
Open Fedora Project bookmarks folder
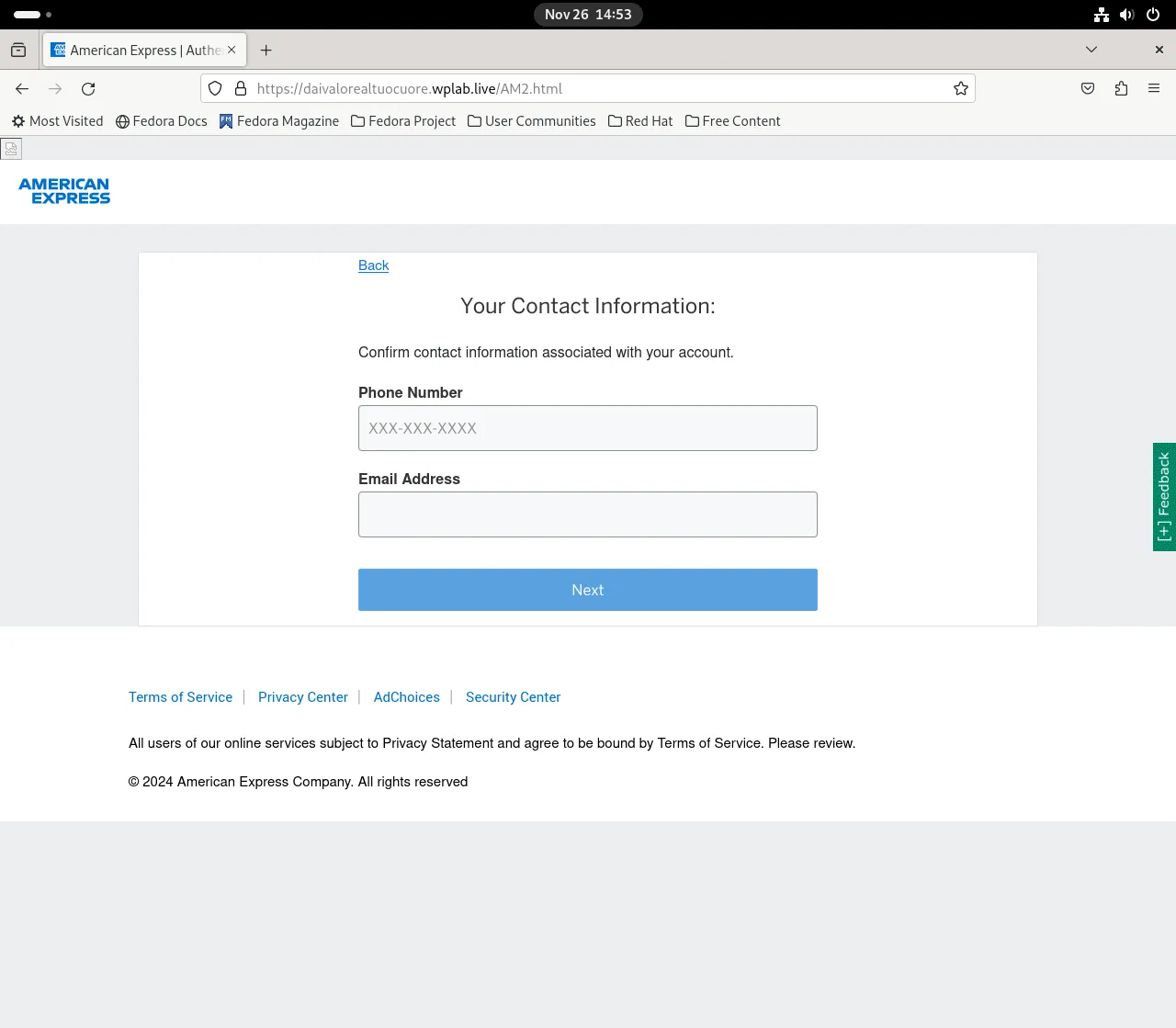point(403,121)
